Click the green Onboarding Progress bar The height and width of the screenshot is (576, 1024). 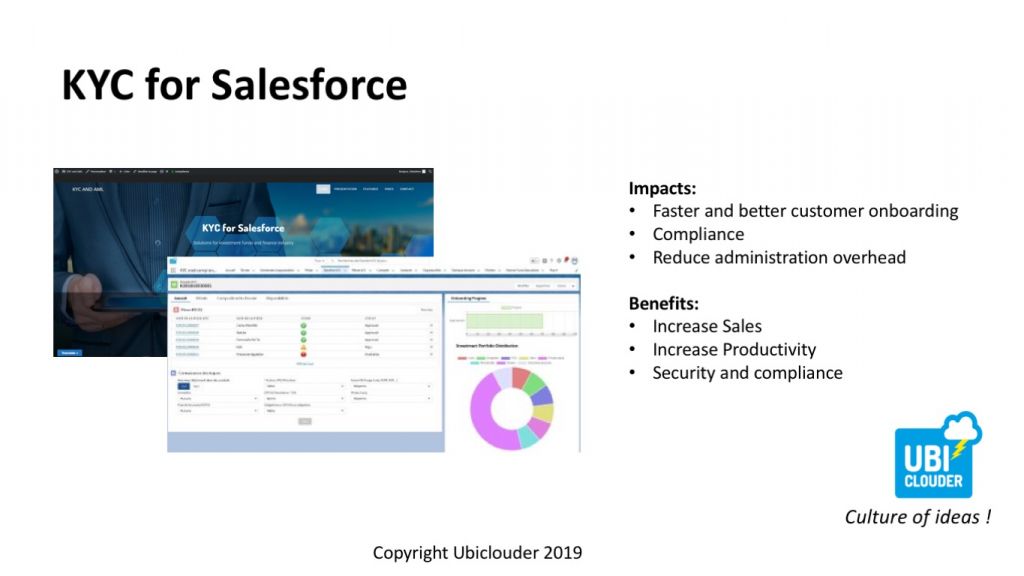click(x=505, y=321)
